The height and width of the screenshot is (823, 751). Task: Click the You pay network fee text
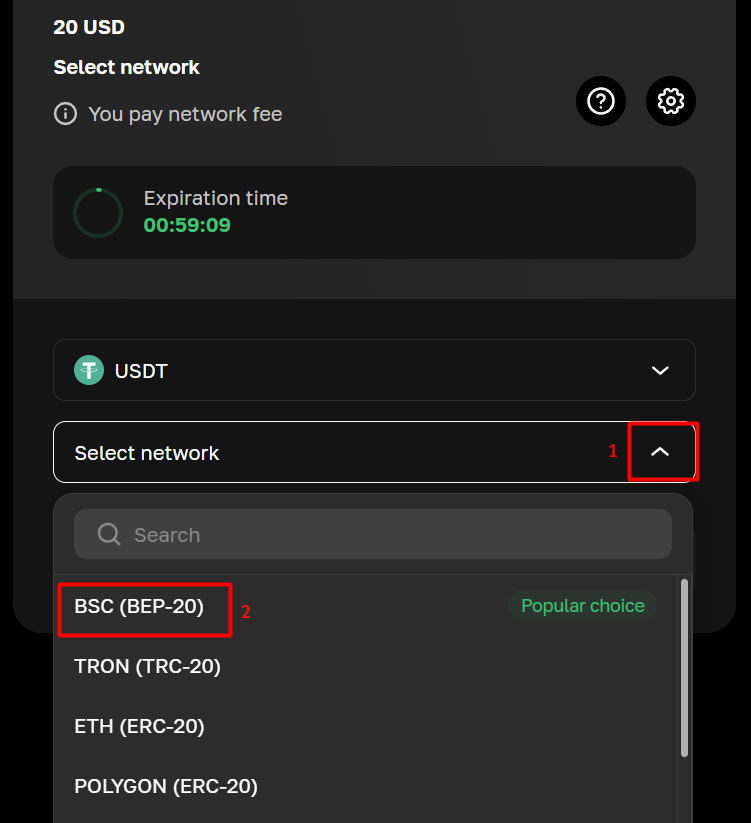point(185,114)
